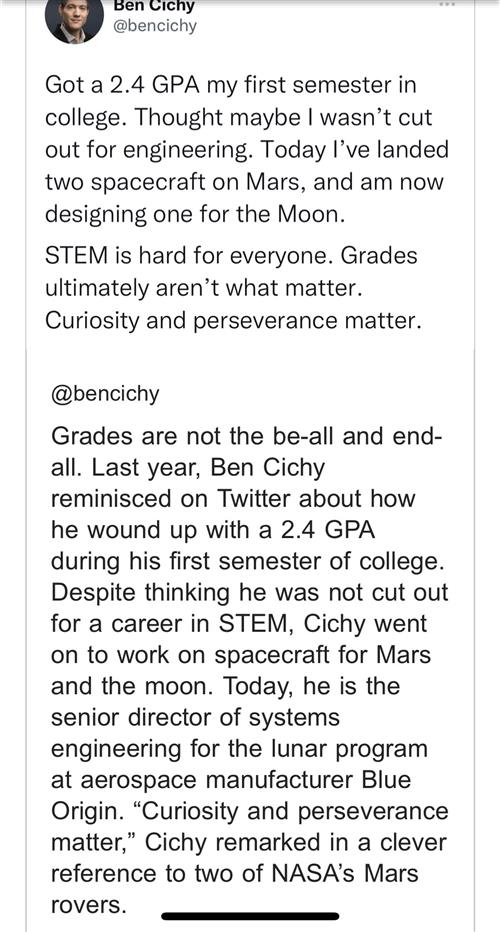Tap the line 'he wound up with a 2.4 GPA'
This screenshot has width=500, height=932.
(x=213, y=531)
